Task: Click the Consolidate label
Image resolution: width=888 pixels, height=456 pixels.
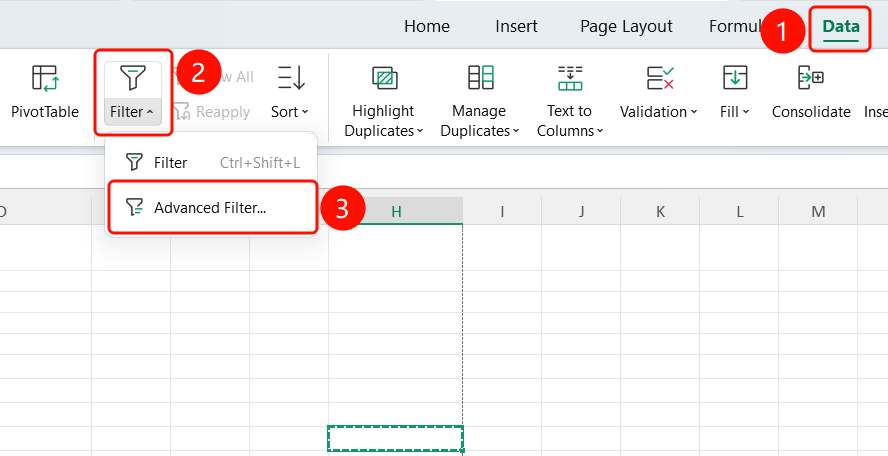Action: point(811,112)
